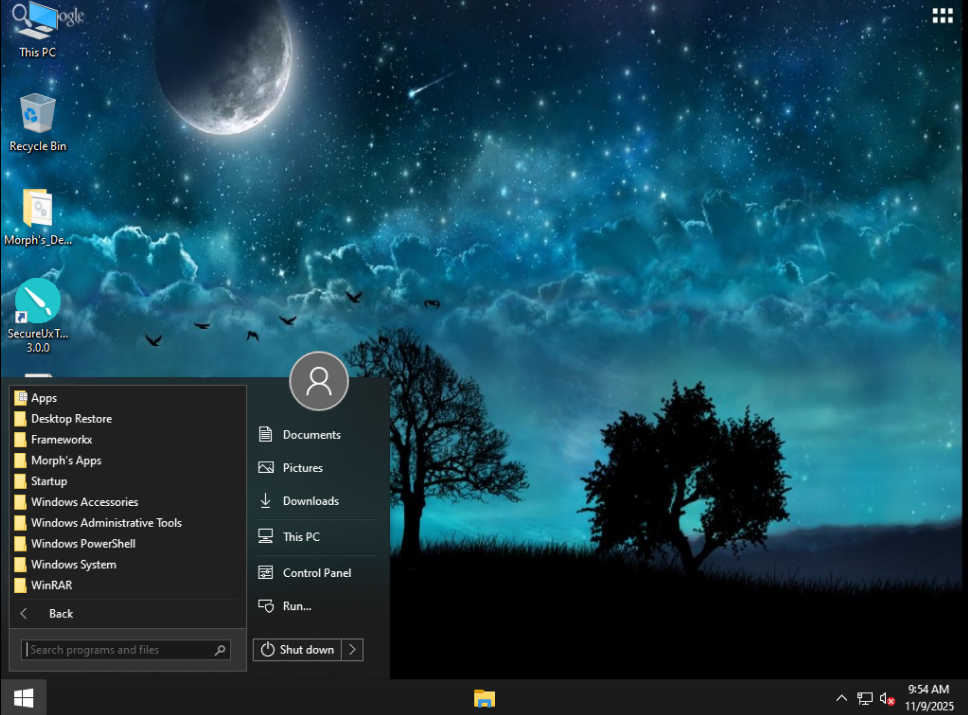
Task: Click the network icon in system tray
Action: coord(864,698)
